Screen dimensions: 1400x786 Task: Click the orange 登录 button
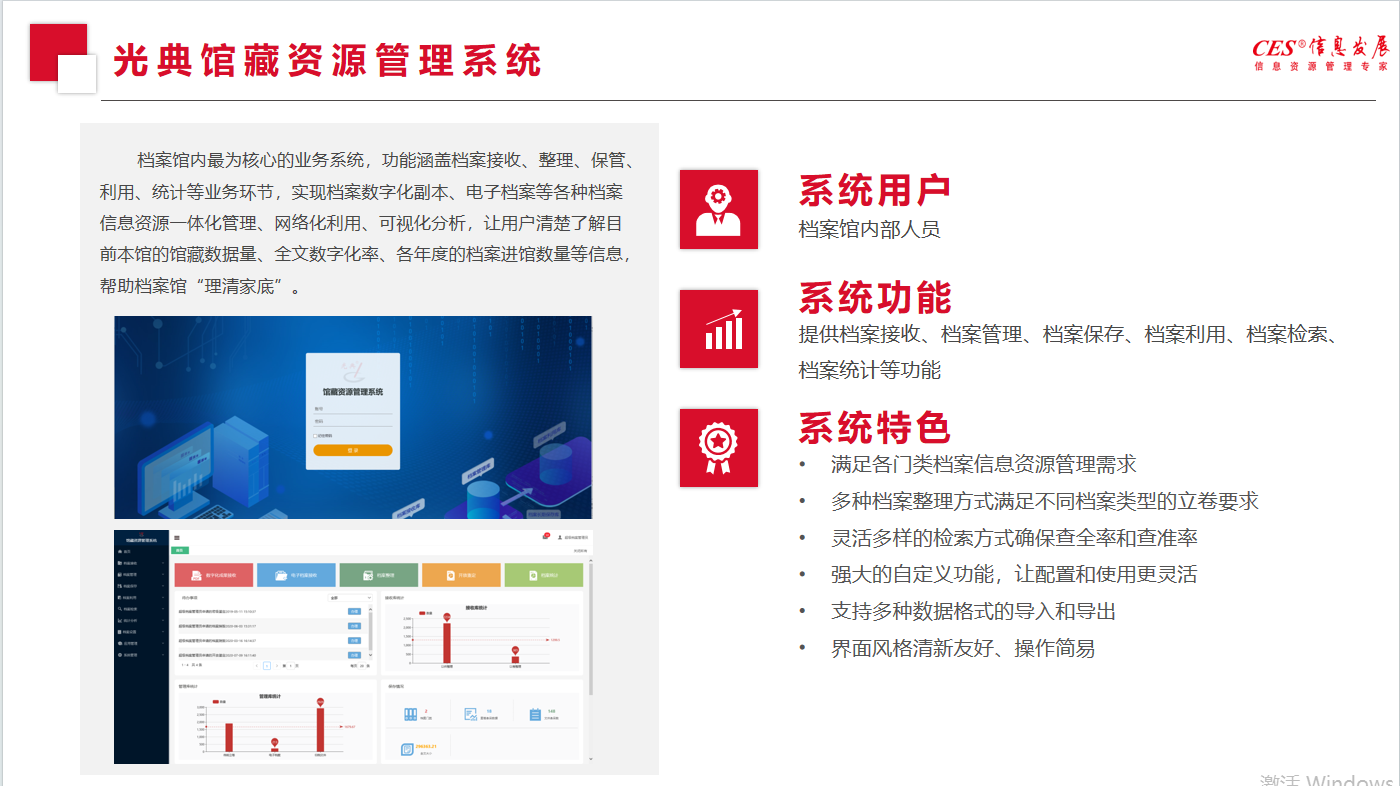point(353,450)
